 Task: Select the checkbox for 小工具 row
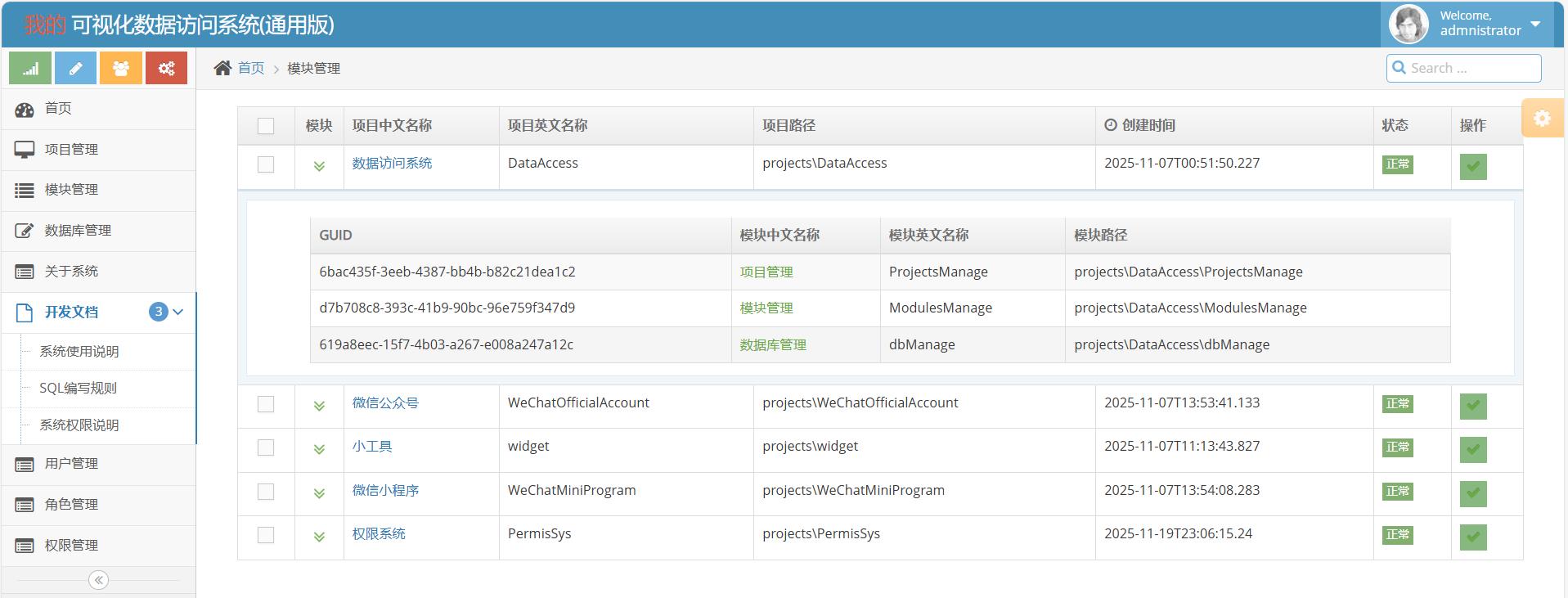266,447
